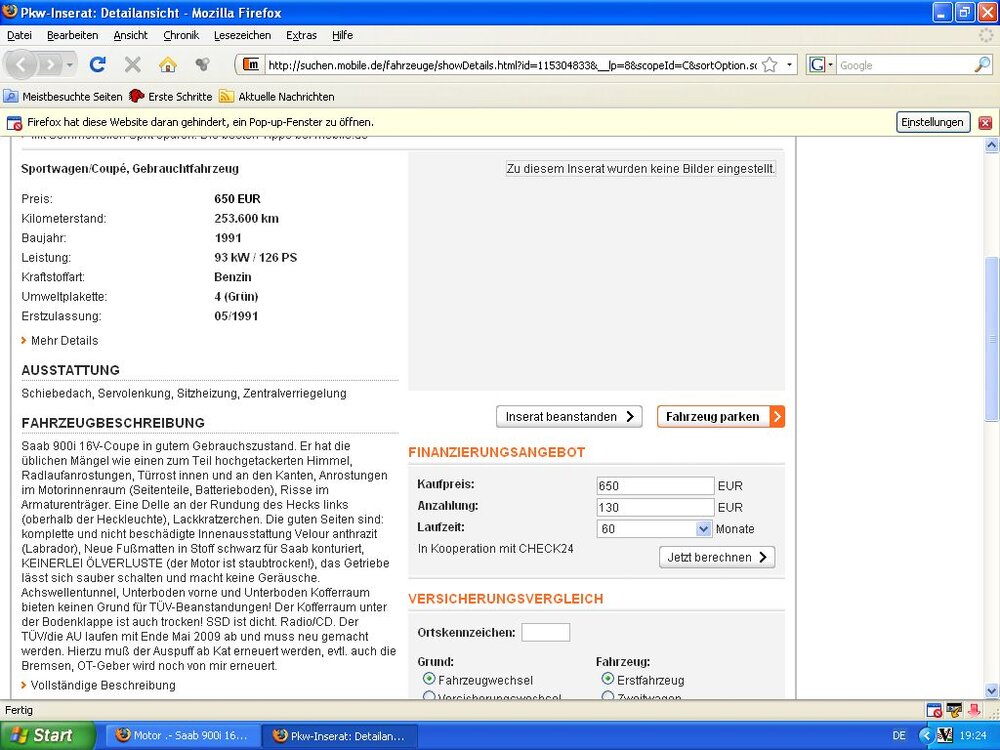Open the Aktuelle Nachrichten feed bookmark
The height and width of the screenshot is (750, 1000).
pos(277,97)
